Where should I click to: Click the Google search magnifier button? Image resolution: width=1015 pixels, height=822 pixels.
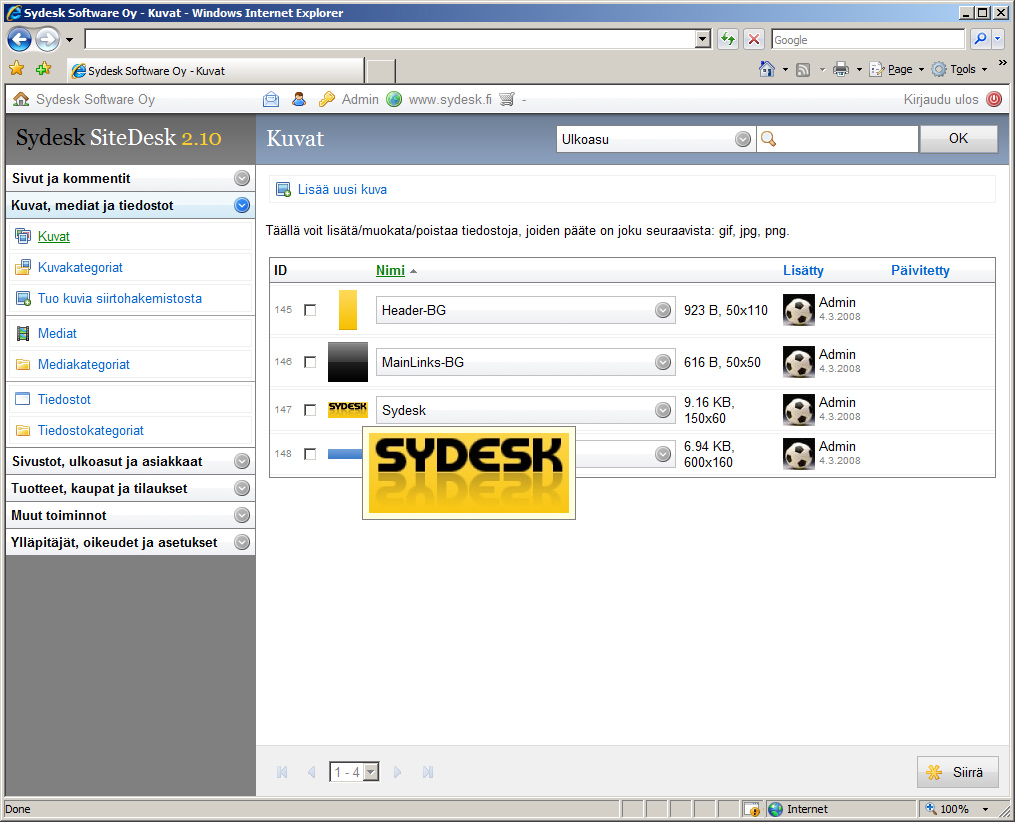tap(980, 39)
